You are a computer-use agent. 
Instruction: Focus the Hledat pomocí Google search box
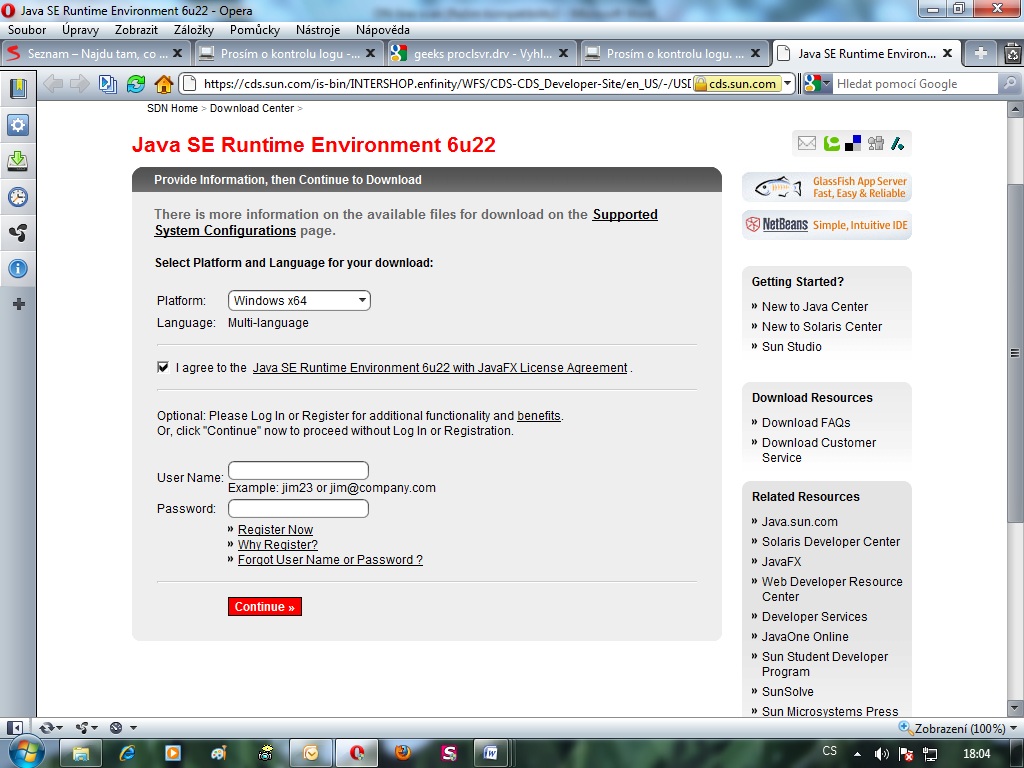(x=915, y=84)
